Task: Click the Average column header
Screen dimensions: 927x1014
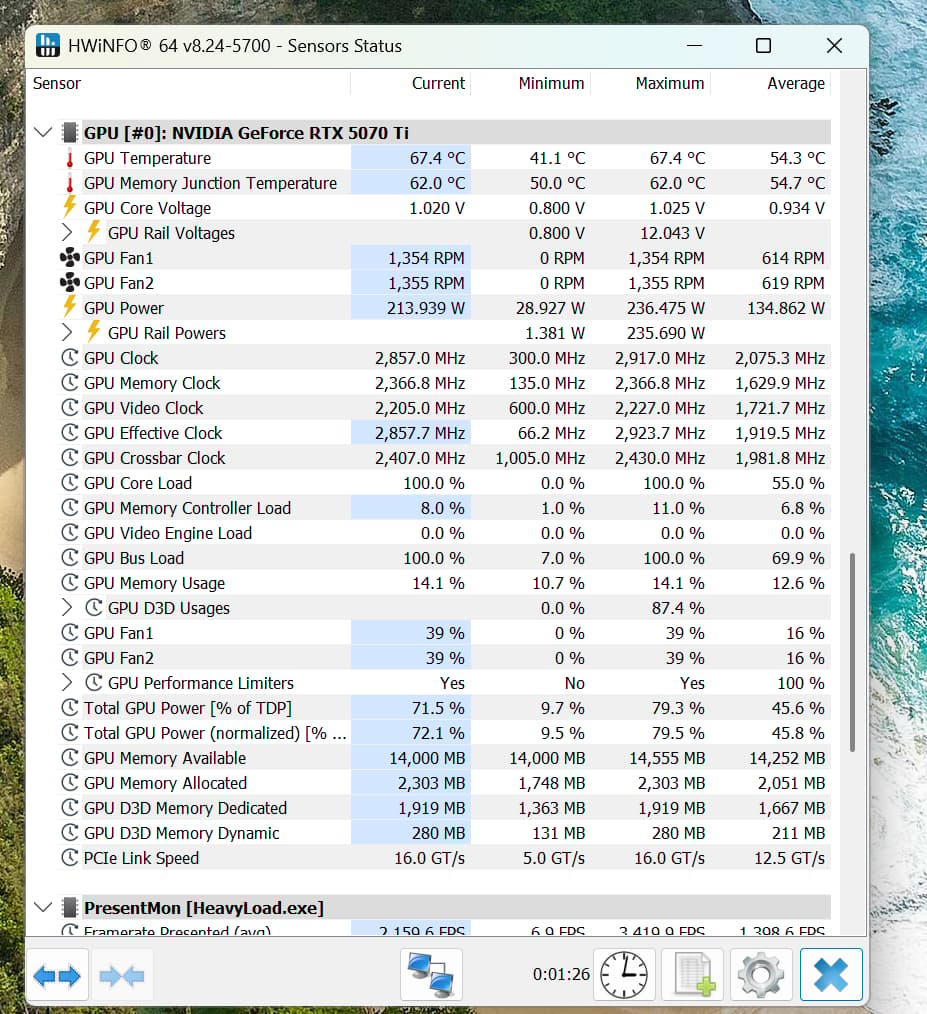Action: (x=796, y=83)
